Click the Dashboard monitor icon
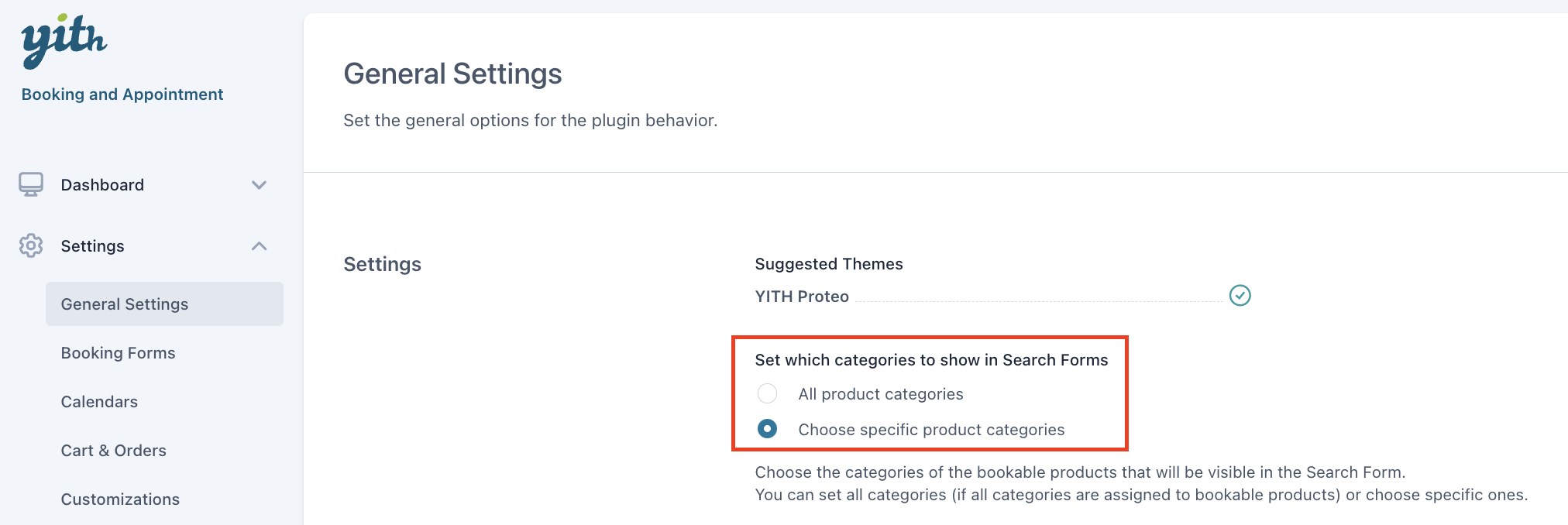 (x=31, y=184)
